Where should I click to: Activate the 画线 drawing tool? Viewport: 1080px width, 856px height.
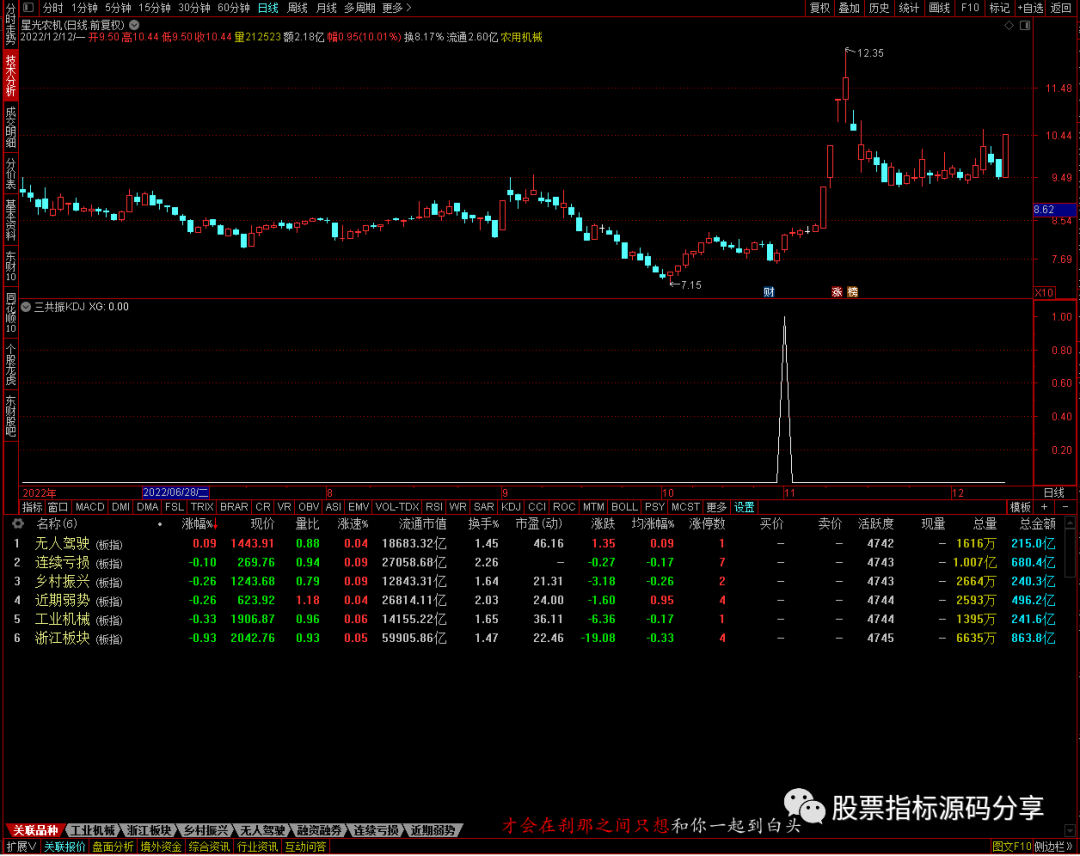click(939, 8)
